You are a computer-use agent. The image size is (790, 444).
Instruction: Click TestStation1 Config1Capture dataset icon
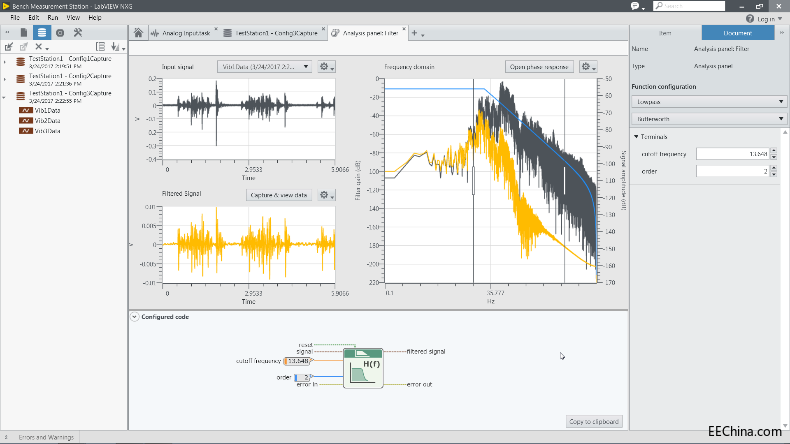21,62
